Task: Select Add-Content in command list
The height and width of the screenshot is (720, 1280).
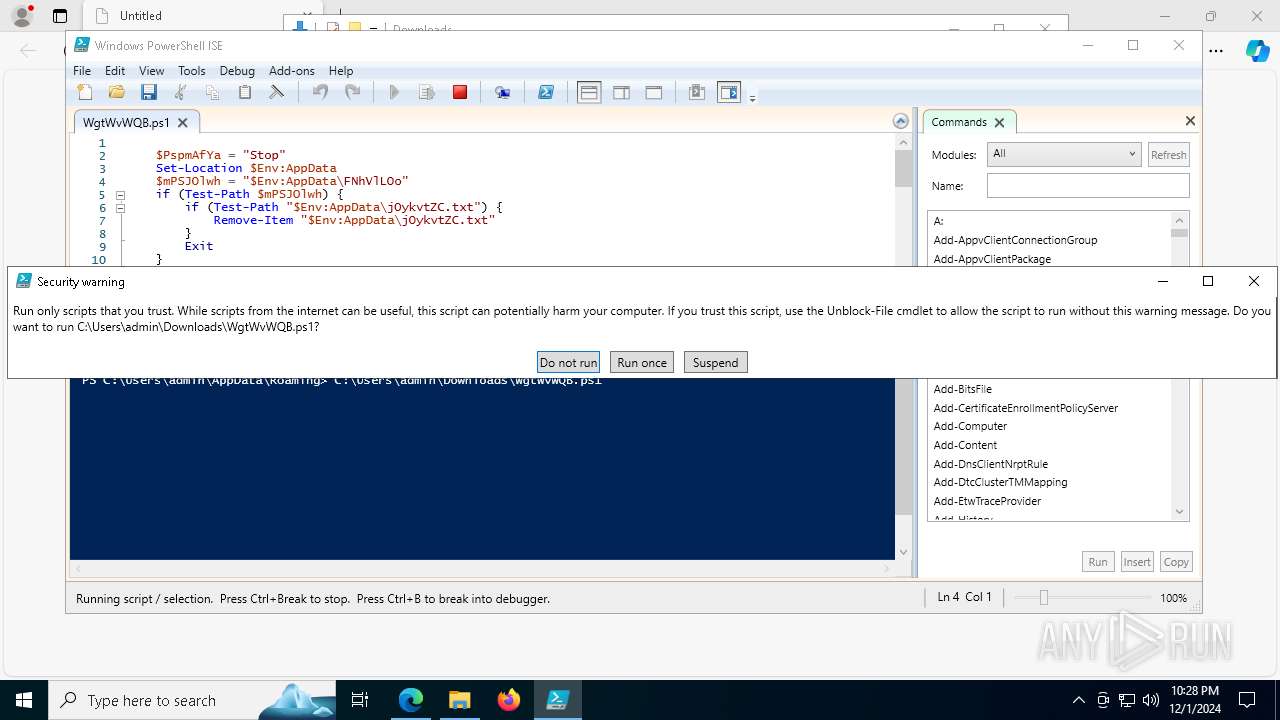Action: 965,445
